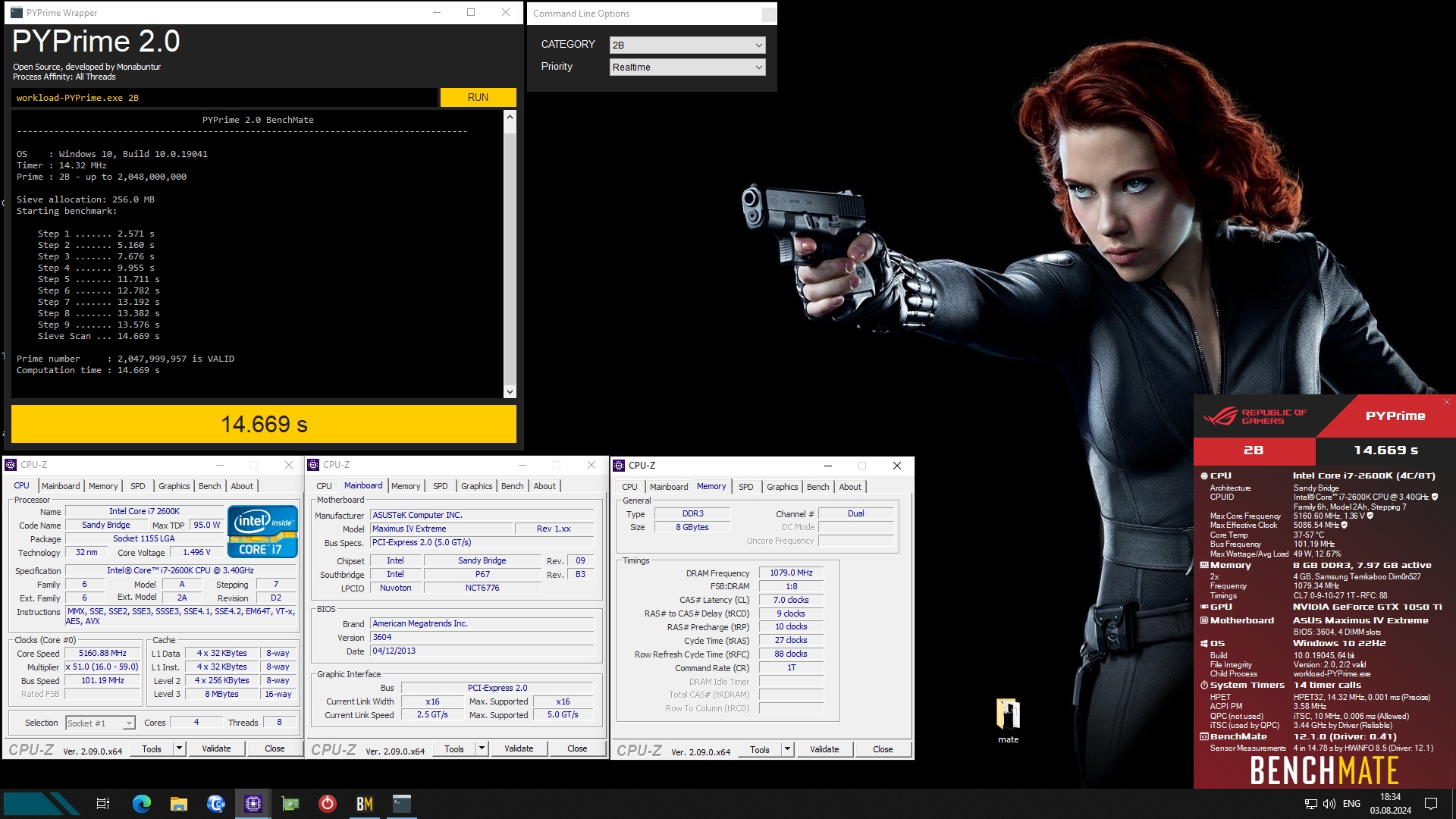Open the volume icon in system tray
The width and height of the screenshot is (1456, 819).
point(1329,804)
